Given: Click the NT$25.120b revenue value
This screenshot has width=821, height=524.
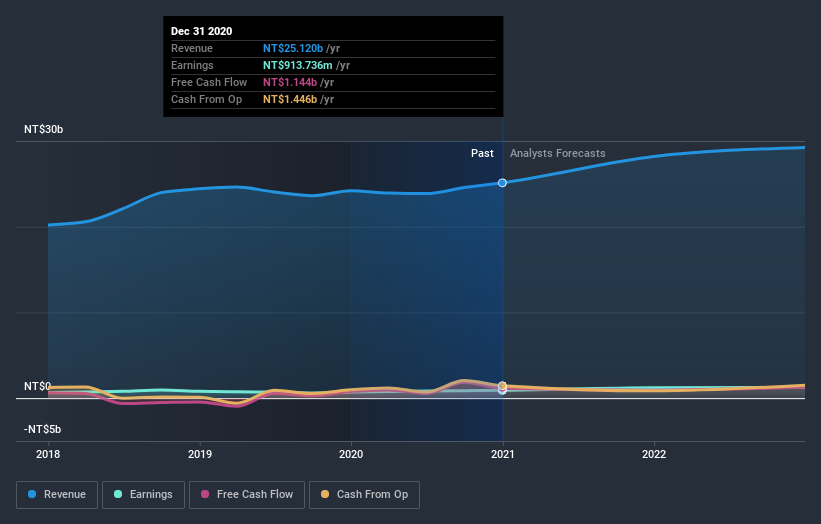Looking at the screenshot, I should click(293, 48).
